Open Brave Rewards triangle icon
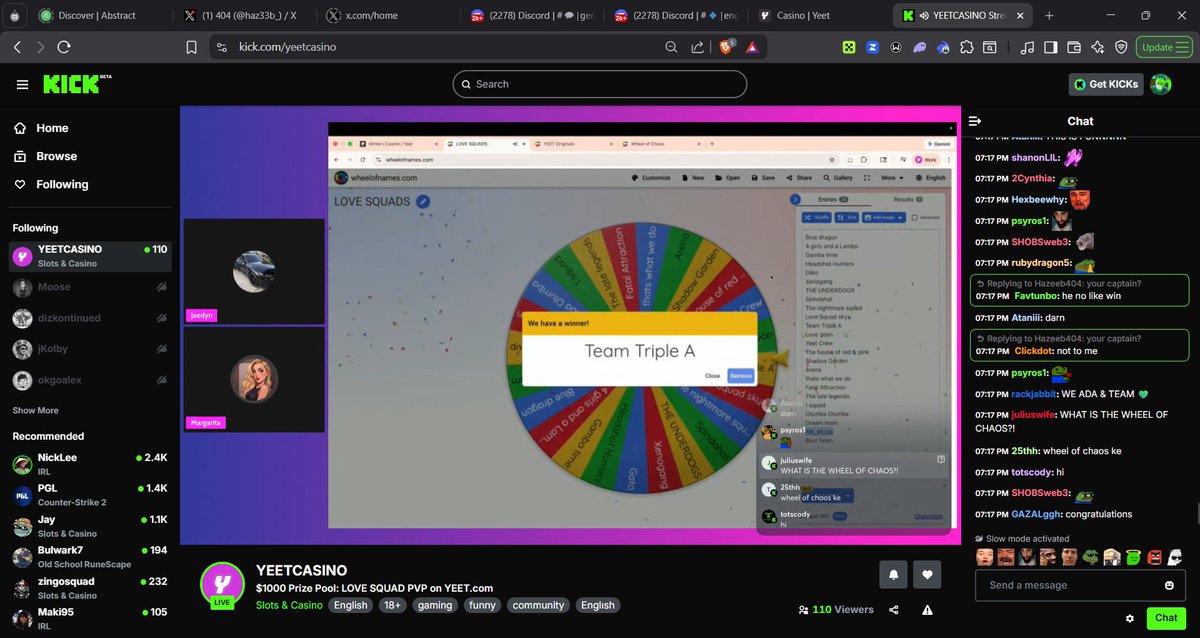The height and width of the screenshot is (638, 1200). click(x=751, y=47)
